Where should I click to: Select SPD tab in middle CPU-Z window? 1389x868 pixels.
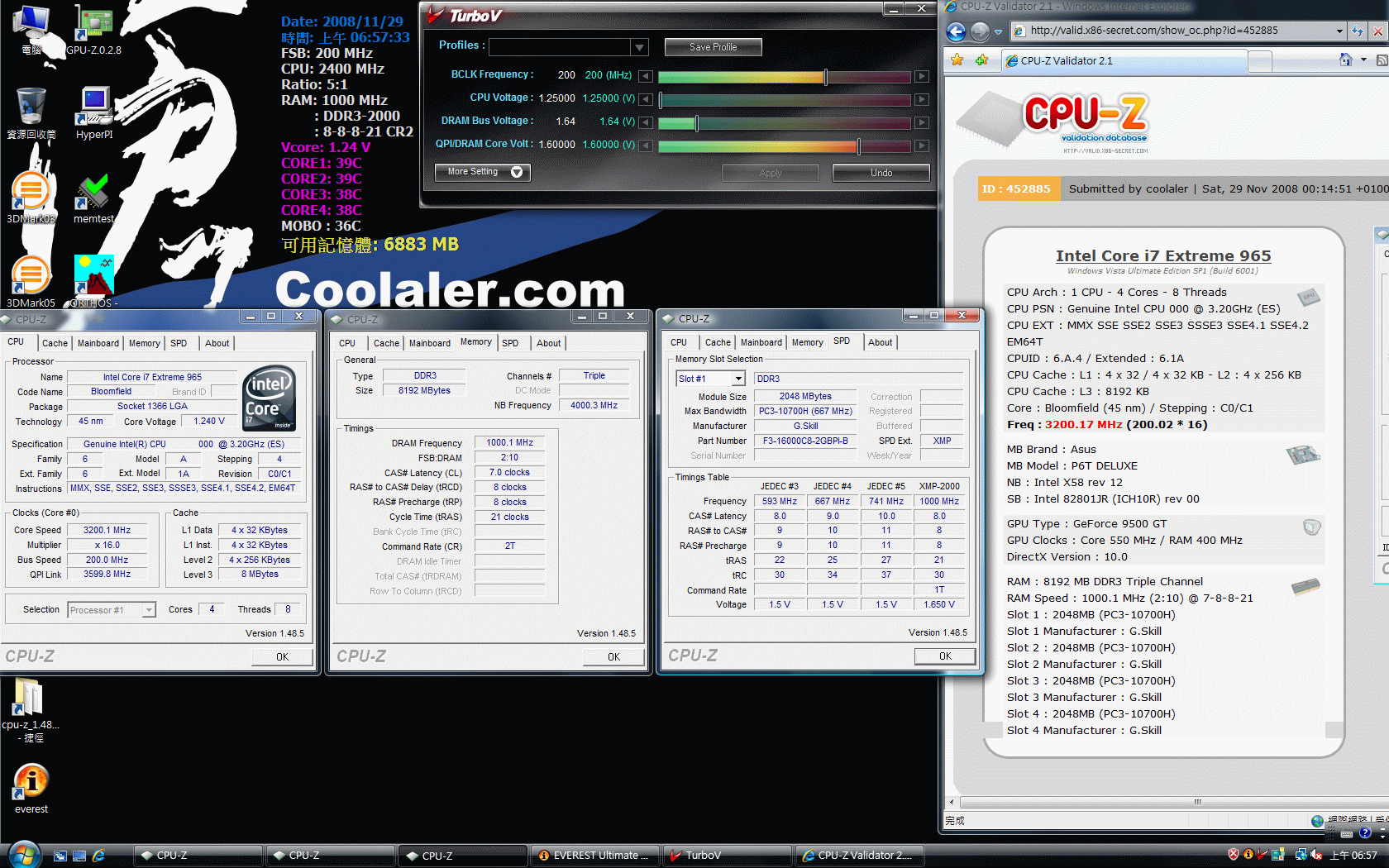(510, 343)
